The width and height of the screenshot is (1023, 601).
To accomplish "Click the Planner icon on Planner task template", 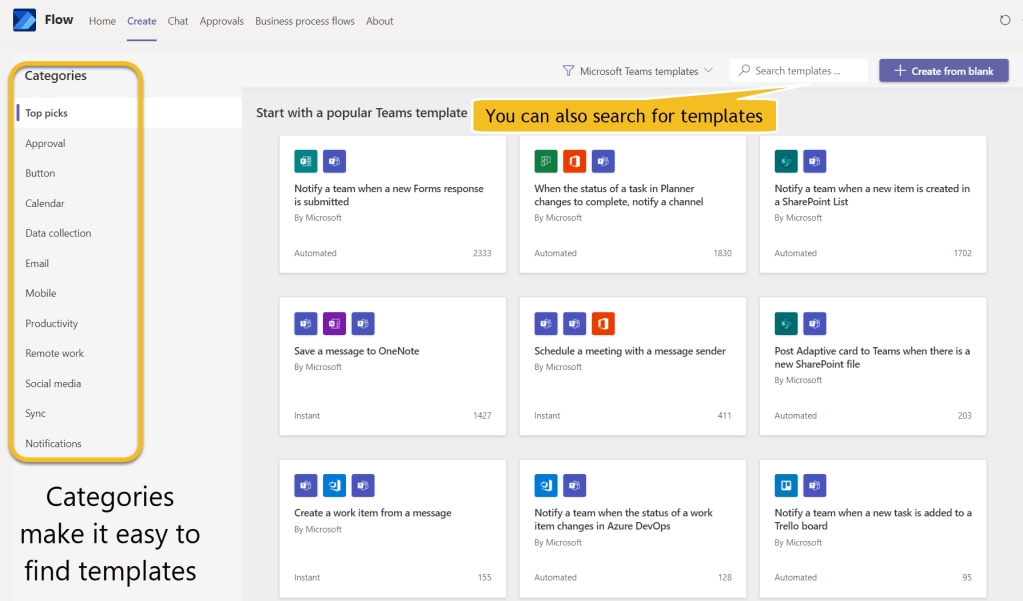I will point(545,161).
